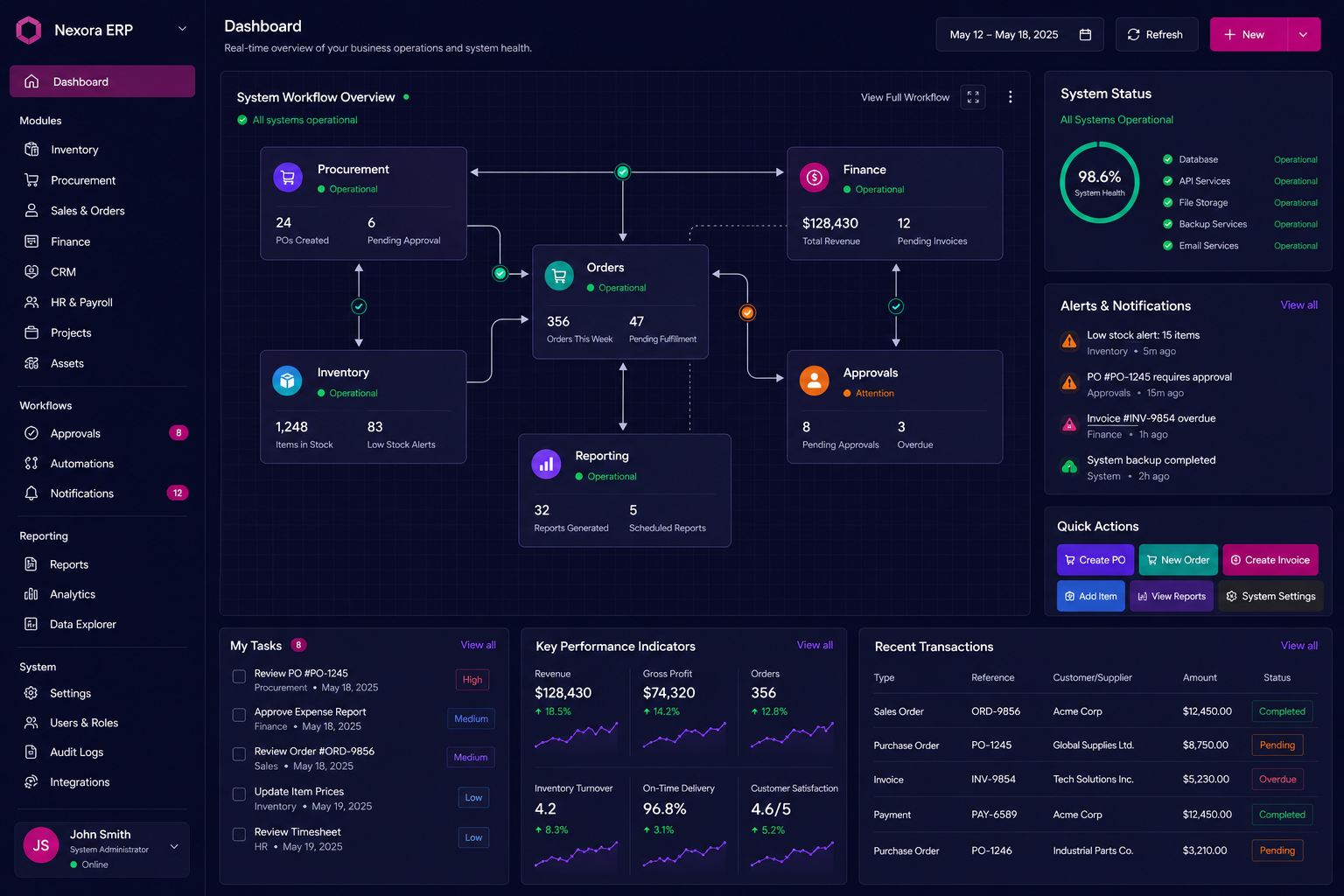Image resolution: width=1344 pixels, height=896 pixels.
Task: Click the calendar icon in date range
Action: [1085, 35]
